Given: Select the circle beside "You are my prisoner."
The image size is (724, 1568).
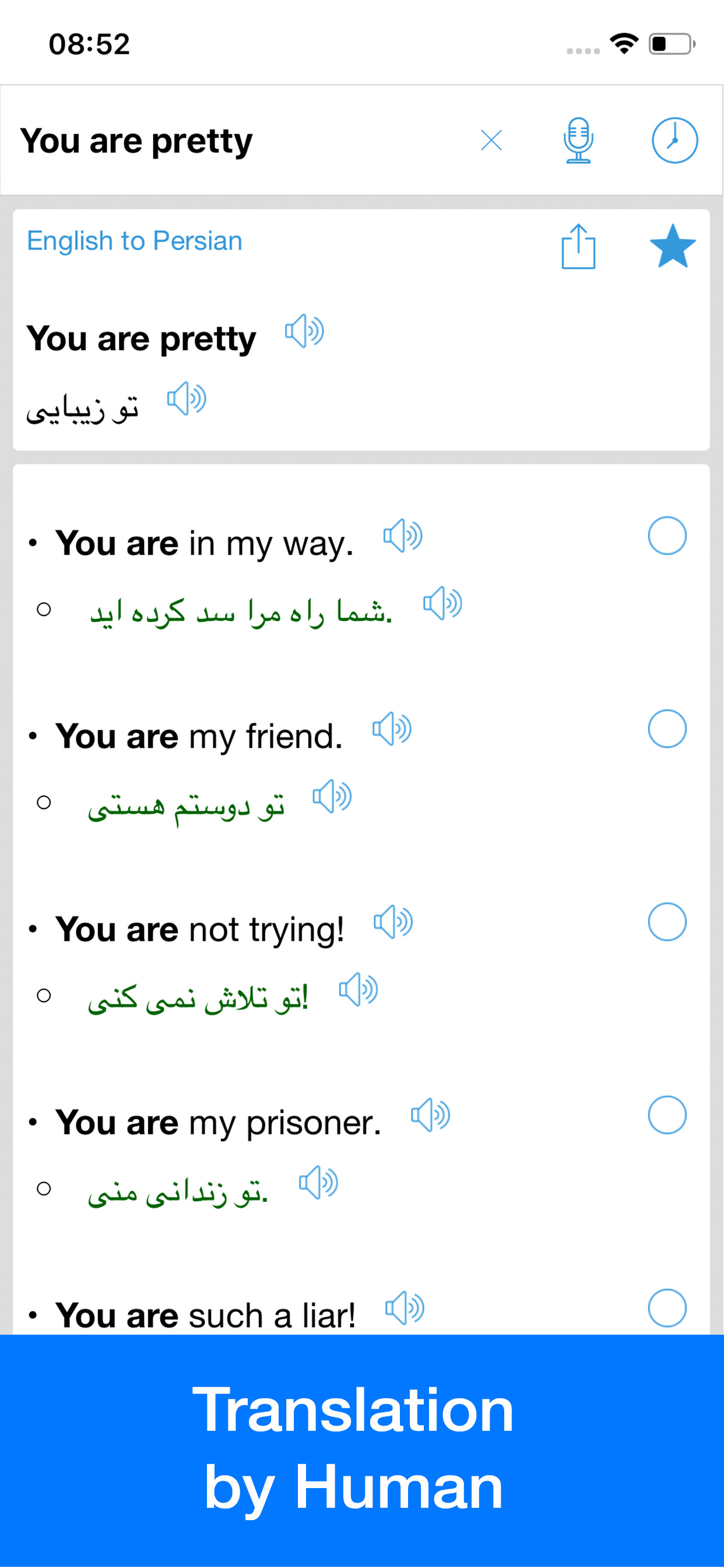Looking at the screenshot, I should (667, 1115).
